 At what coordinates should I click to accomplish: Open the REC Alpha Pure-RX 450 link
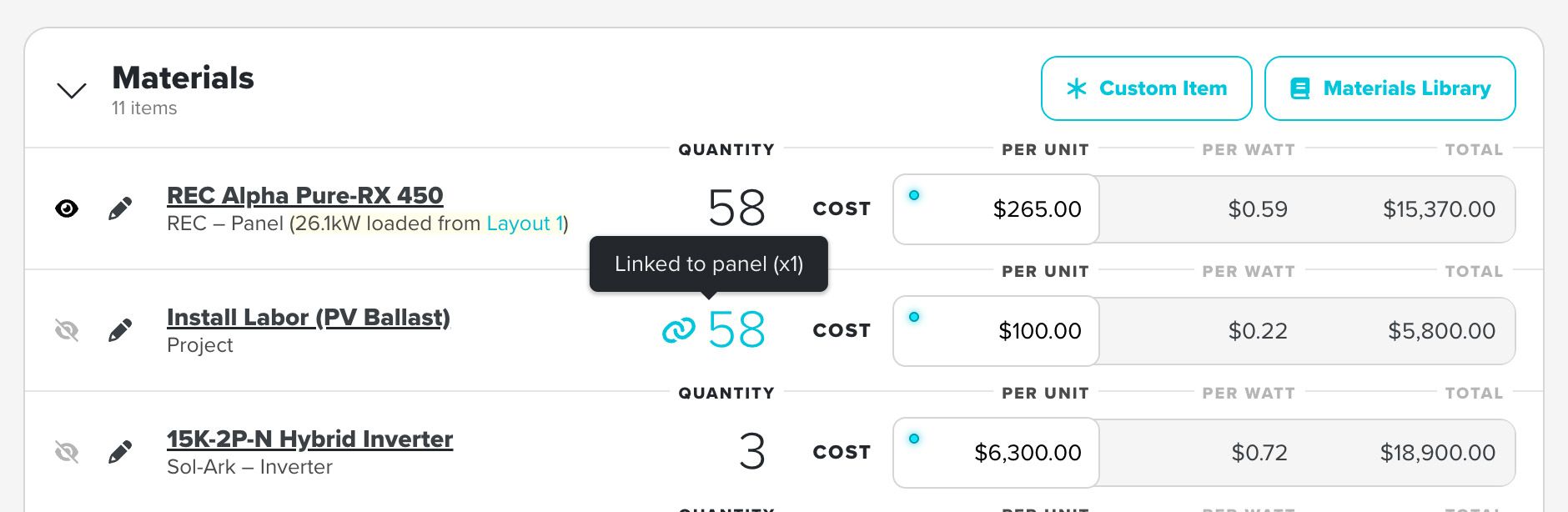(305, 195)
